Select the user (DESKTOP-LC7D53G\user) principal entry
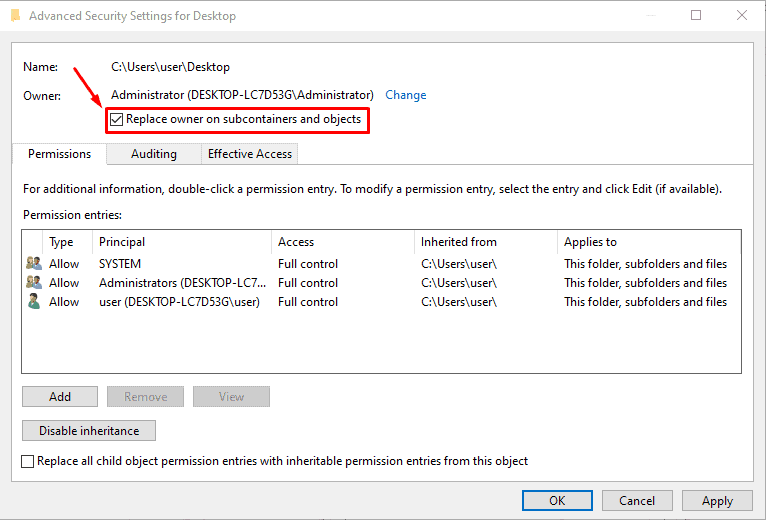Image resolution: width=766 pixels, height=520 pixels. 179,302
